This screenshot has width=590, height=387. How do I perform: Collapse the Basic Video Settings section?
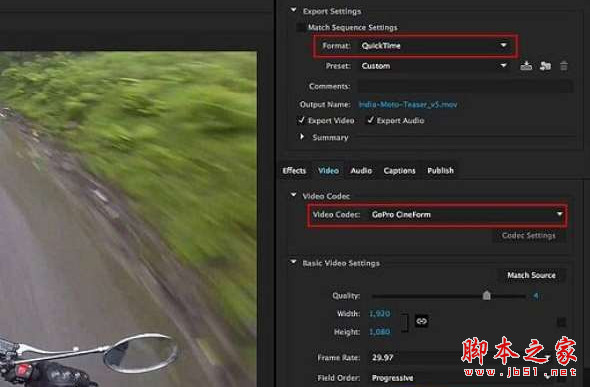coord(293,262)
